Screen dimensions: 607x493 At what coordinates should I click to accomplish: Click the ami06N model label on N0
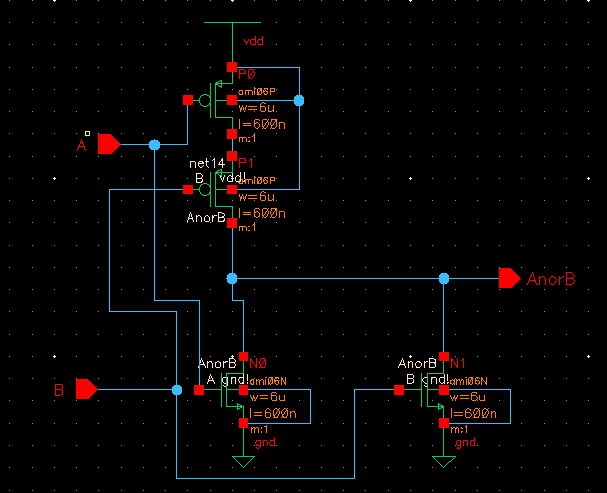[268, 381]
